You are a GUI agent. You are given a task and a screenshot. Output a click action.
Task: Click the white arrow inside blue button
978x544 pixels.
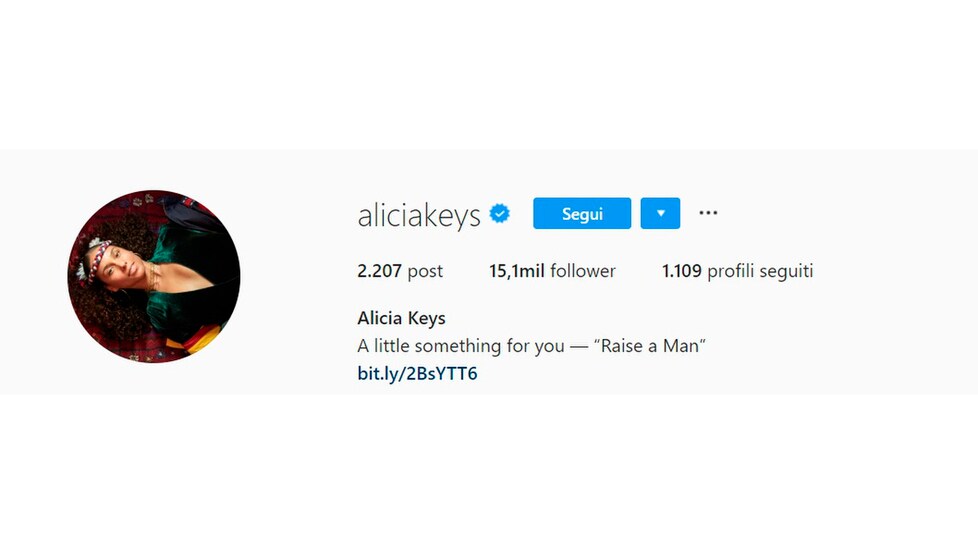point(661,213)
